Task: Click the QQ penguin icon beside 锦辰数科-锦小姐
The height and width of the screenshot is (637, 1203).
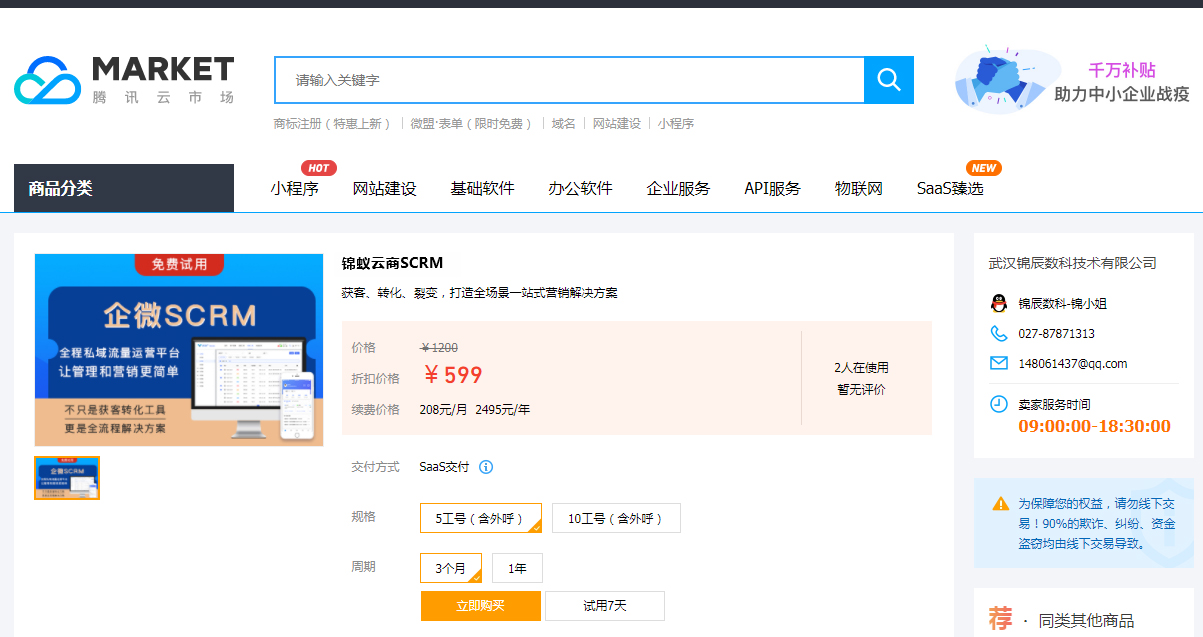Action: pos(998,303)
